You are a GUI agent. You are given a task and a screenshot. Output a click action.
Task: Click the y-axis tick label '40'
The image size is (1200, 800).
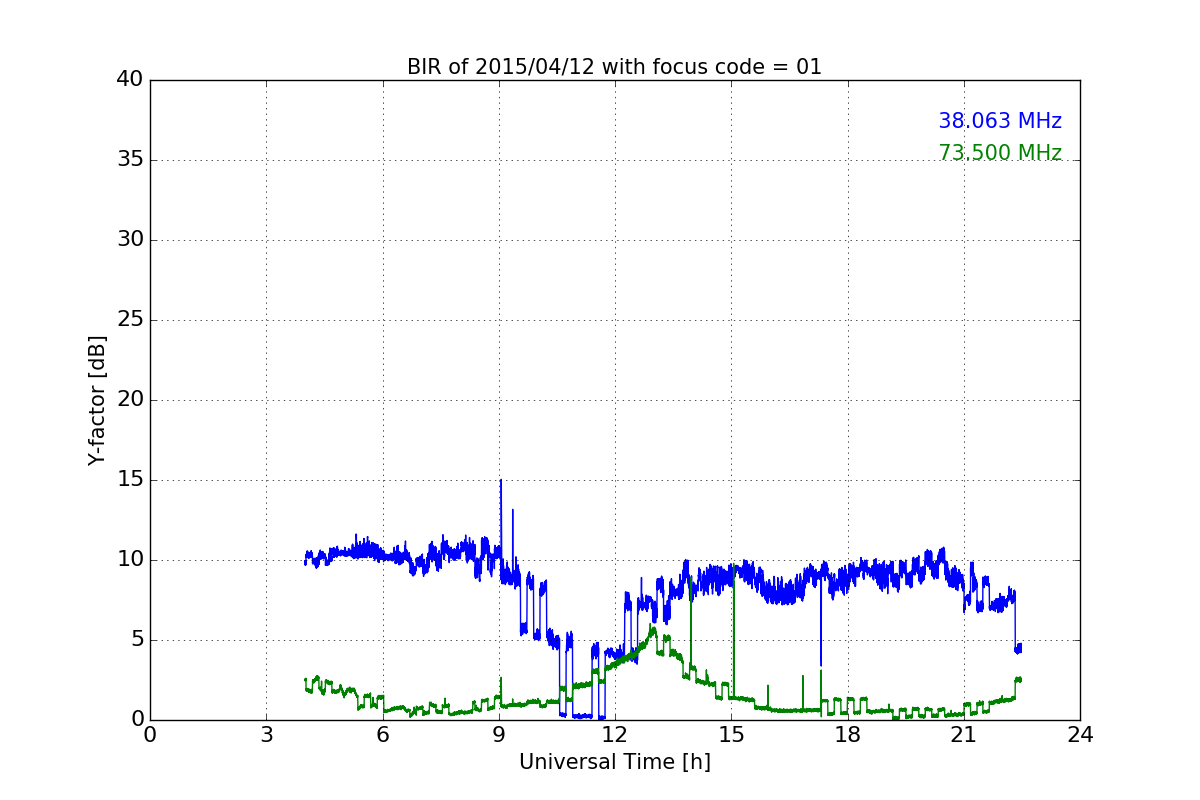[130, 80]
